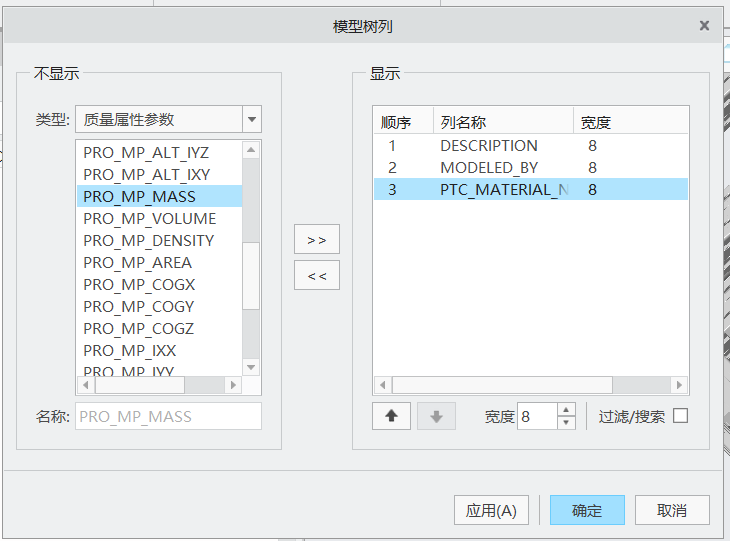Cancel with the 取消 button
Screen dimensions: 730x541
672,510
